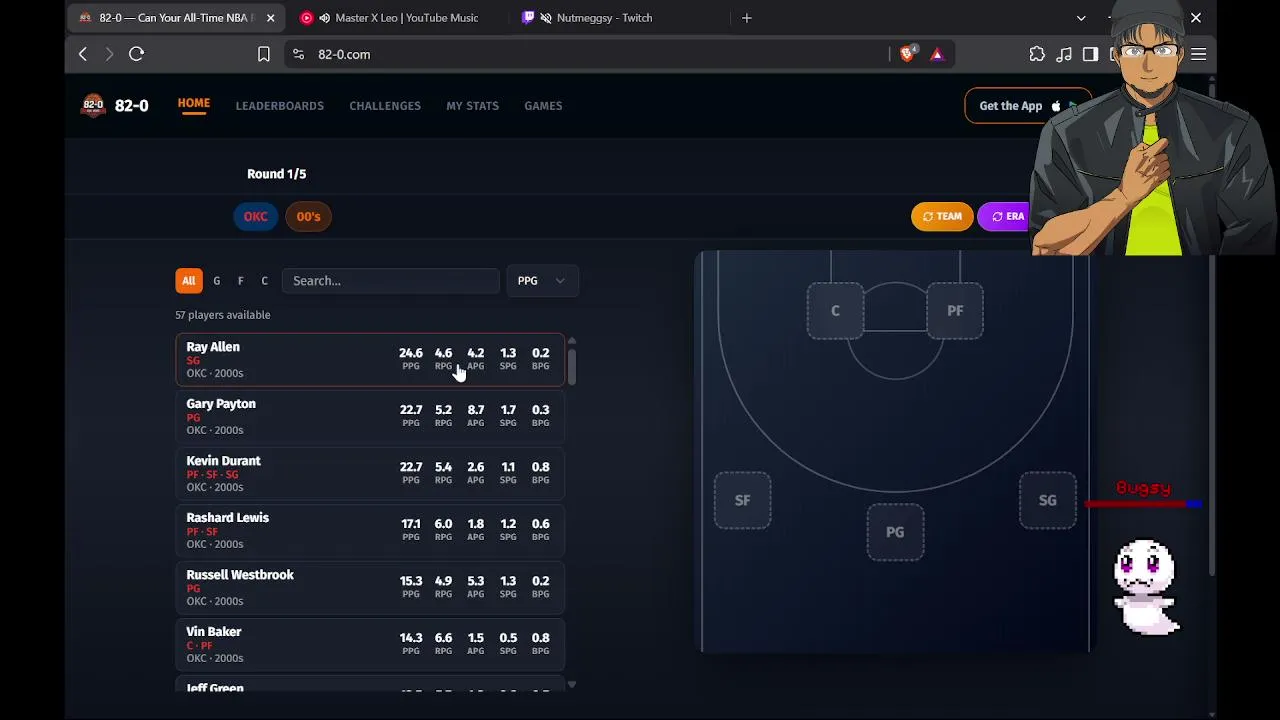Image resolution: width=1280 pixels, height=720 pixels.
Task: Click the player list scroll-down arrow
Action: [572, 685]
